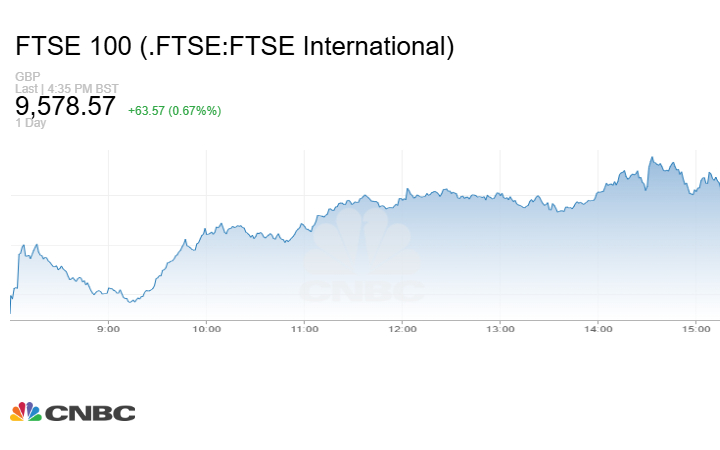This screenshot has width=720, height=450.
Task: Click the early spike before 9:00
Action: (x=36, y=244)
